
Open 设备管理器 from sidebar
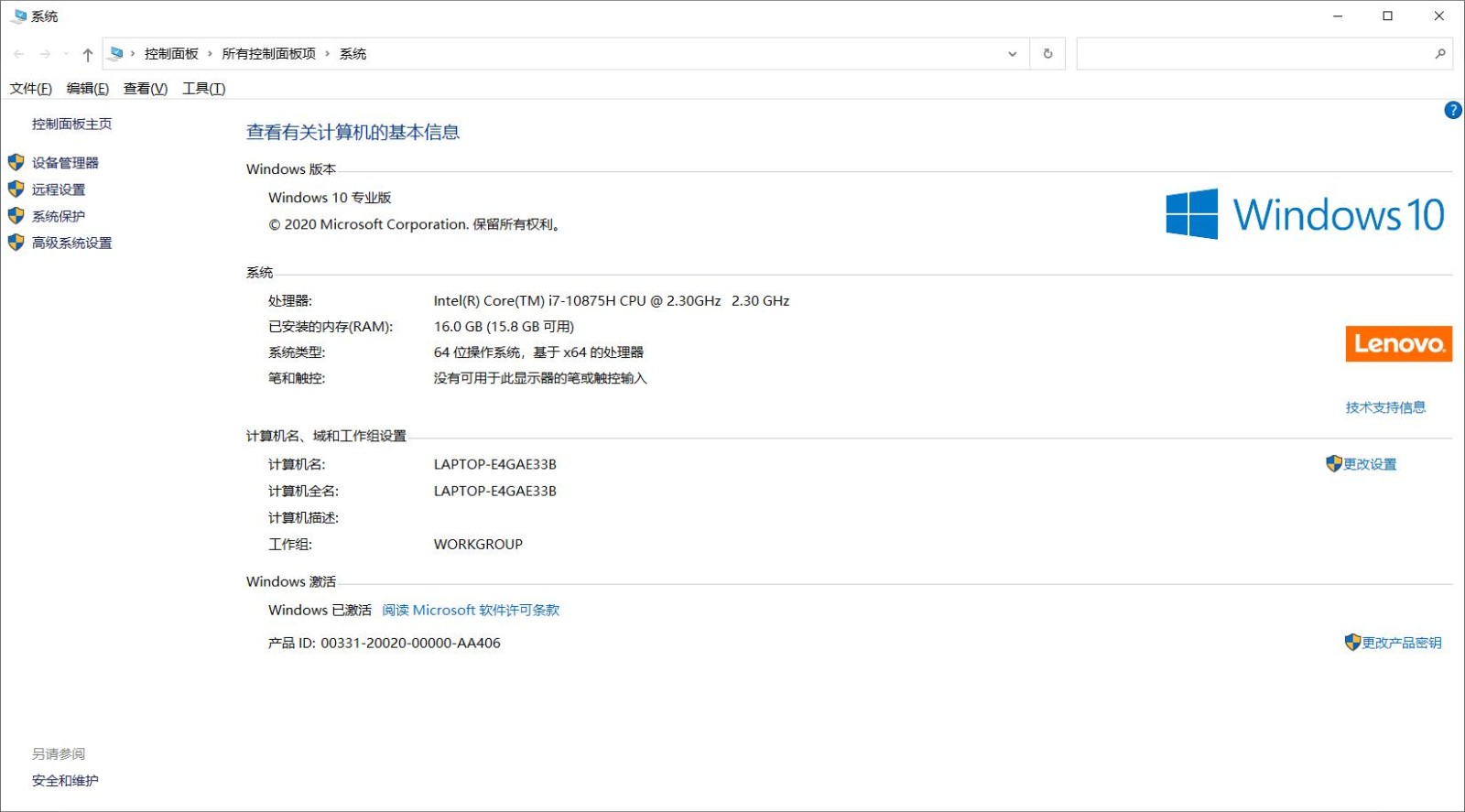coord(65,163)
